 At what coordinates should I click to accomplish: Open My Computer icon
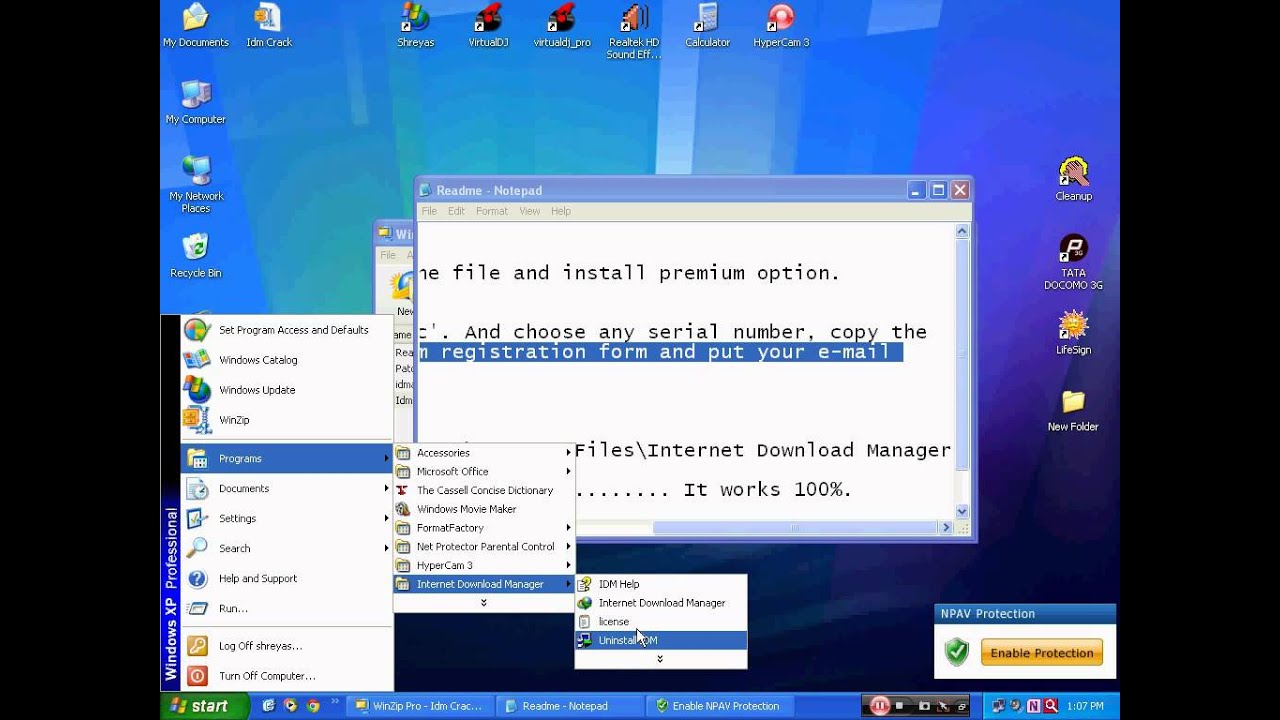(x=196, y=102)
